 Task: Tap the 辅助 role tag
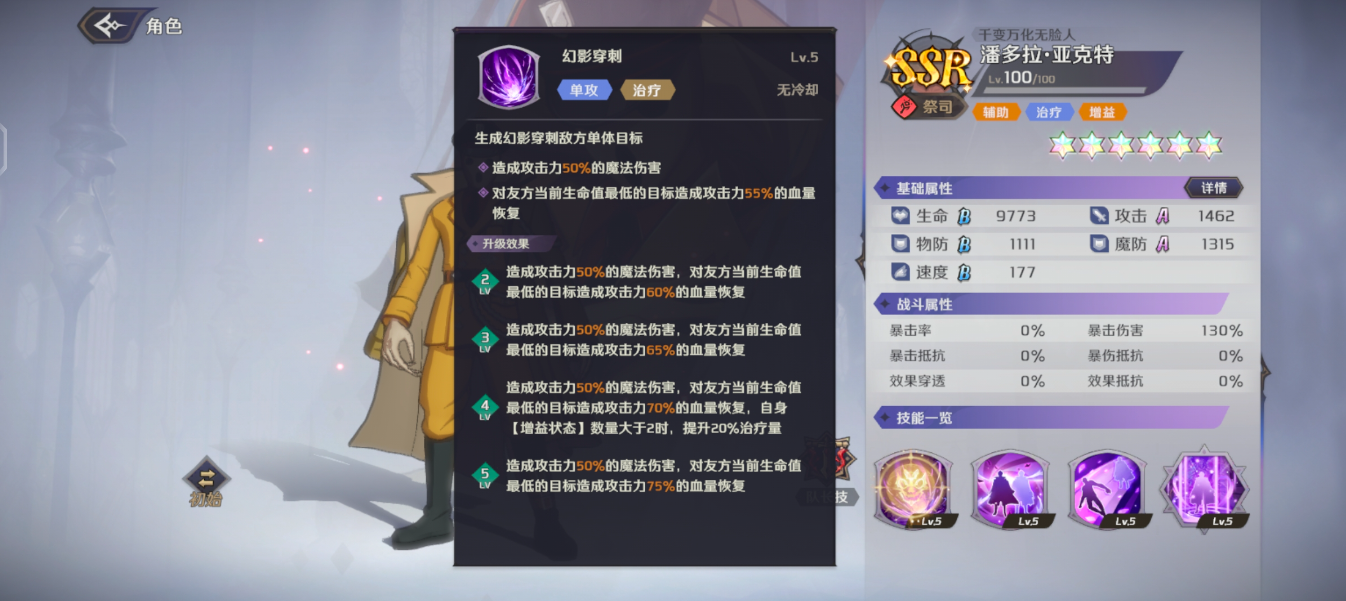(x=996, y=113)
